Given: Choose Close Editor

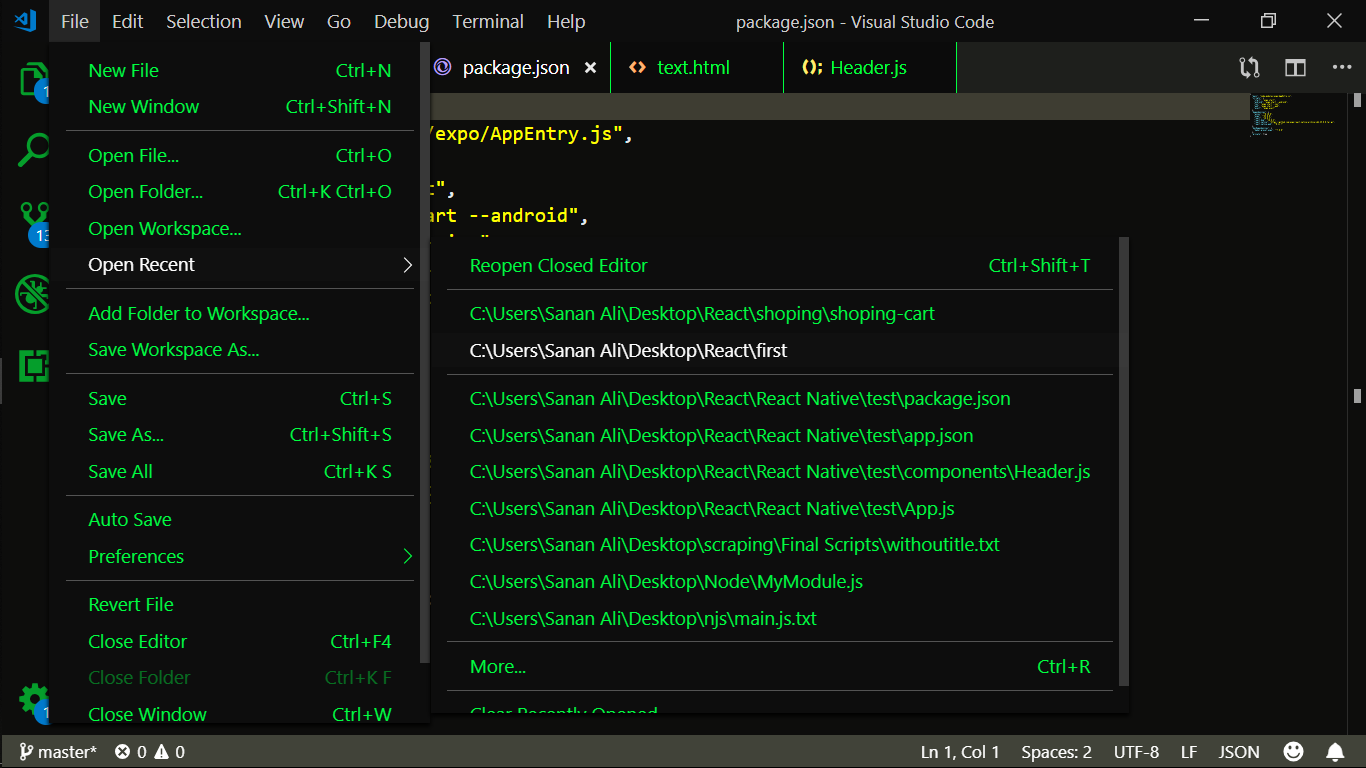Looking at the screenshot, I should tap(240, 642).
